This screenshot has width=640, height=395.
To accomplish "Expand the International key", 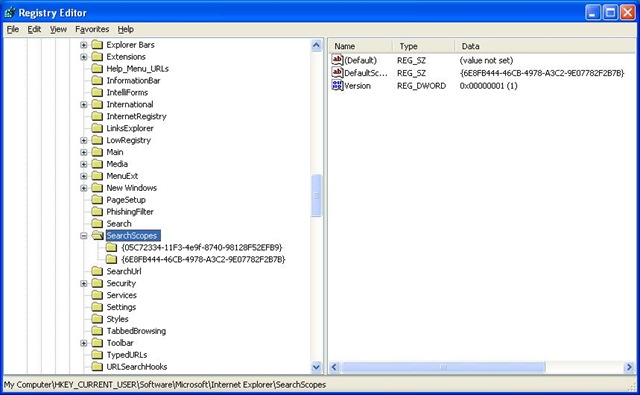I will point(84,104).
